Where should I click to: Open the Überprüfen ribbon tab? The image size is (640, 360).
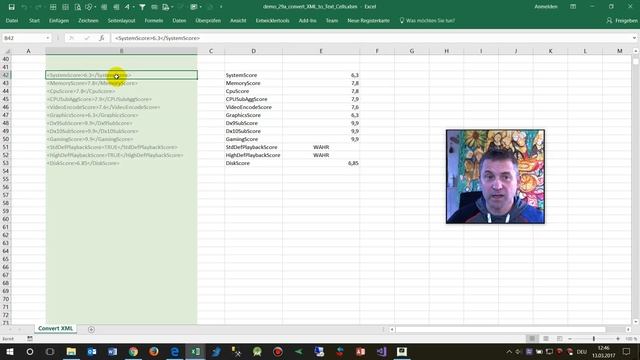click(x=208, y=20)
